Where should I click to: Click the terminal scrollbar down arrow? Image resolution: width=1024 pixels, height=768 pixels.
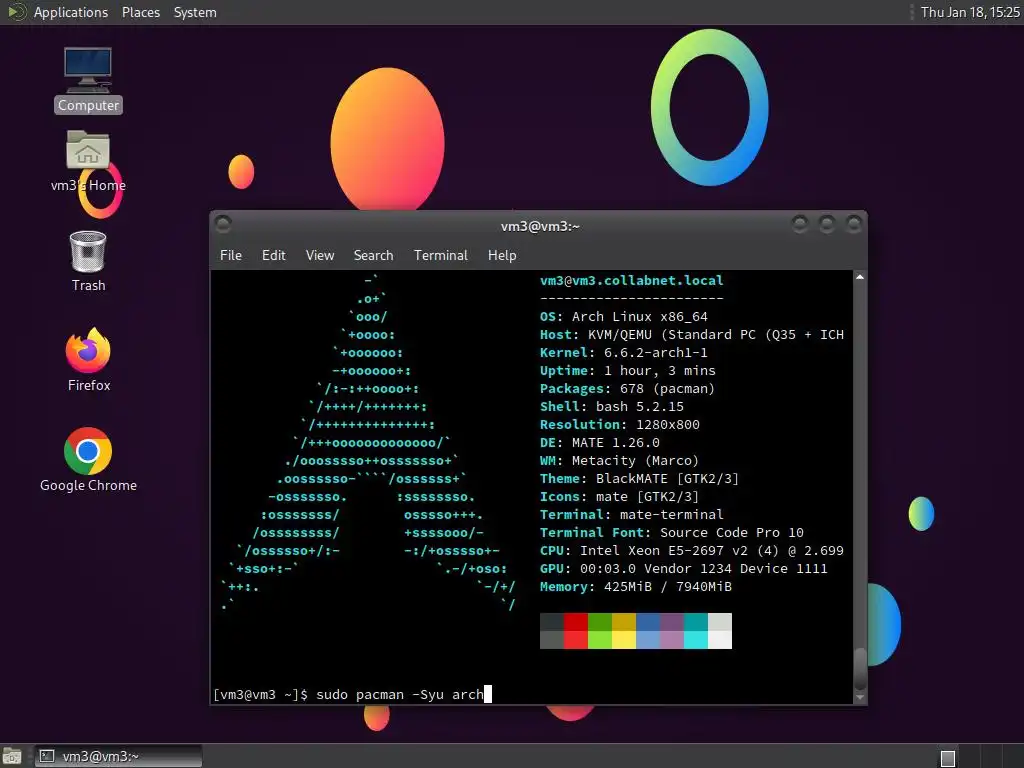(x=860, y=697)
